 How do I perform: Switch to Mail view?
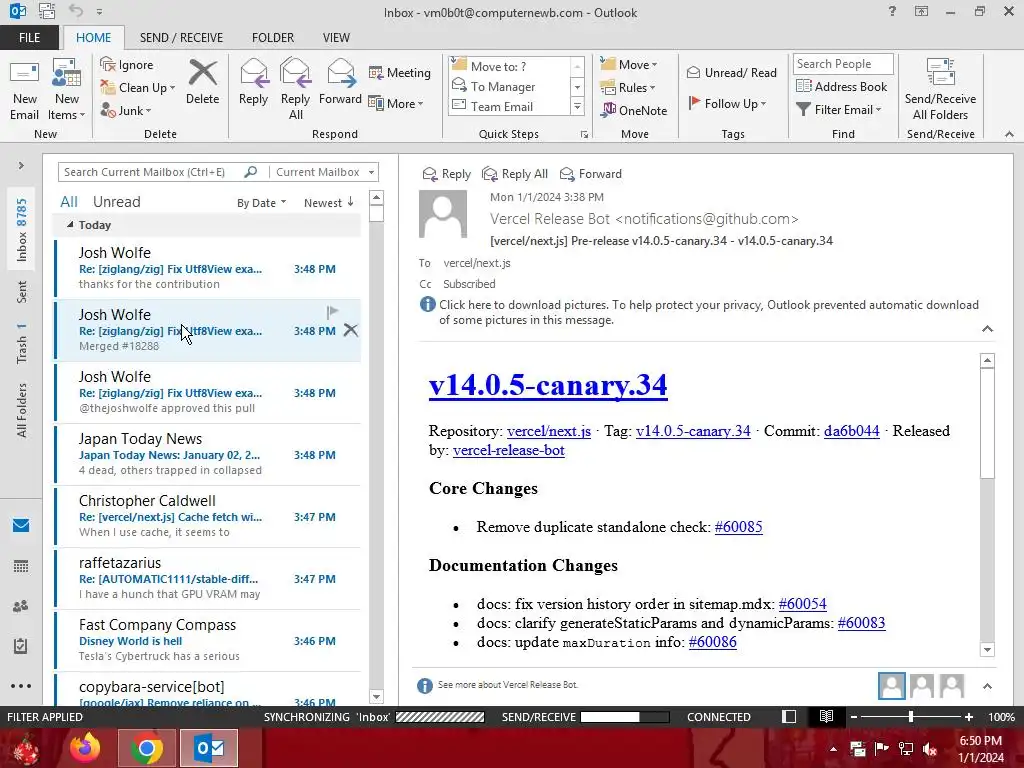pos(21,526)
